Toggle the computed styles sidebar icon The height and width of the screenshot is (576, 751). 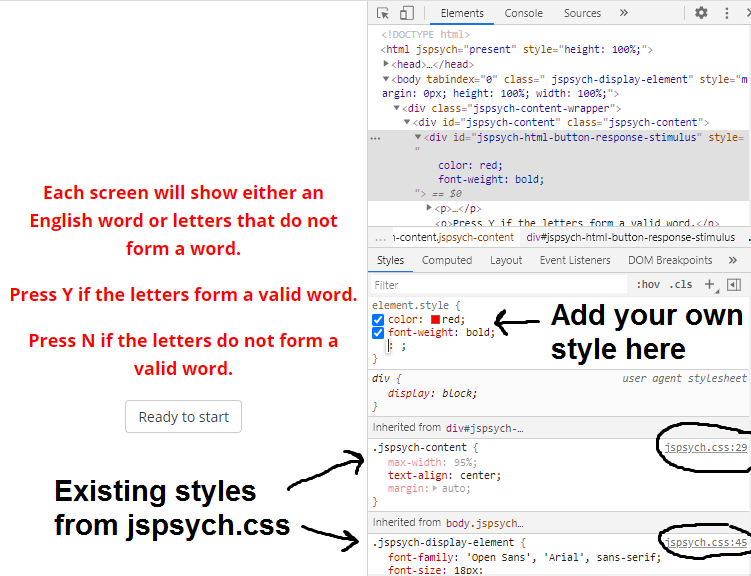(734, 284)
